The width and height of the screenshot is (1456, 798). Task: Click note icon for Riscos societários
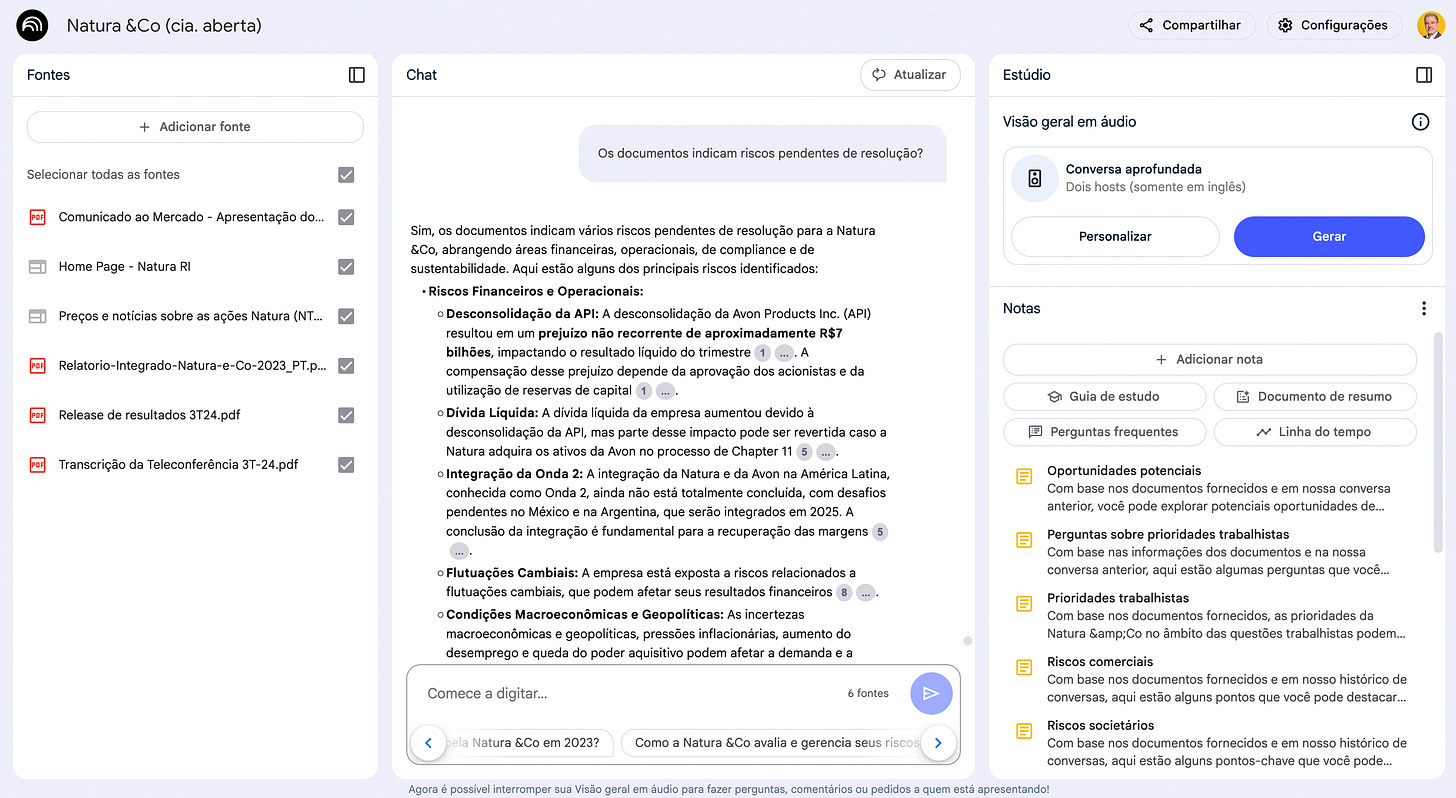coord(1024,731)
